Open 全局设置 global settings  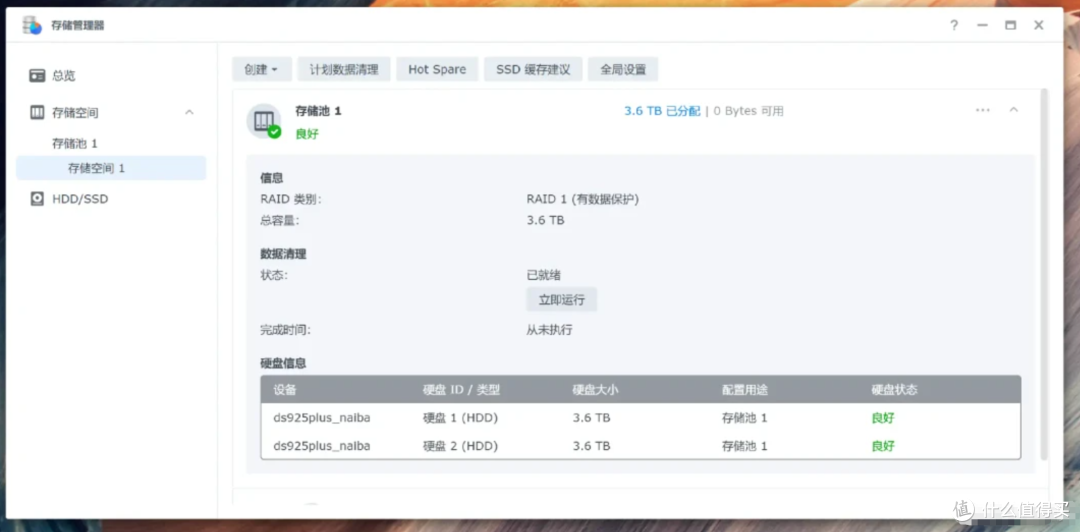(x=623, y=69)
